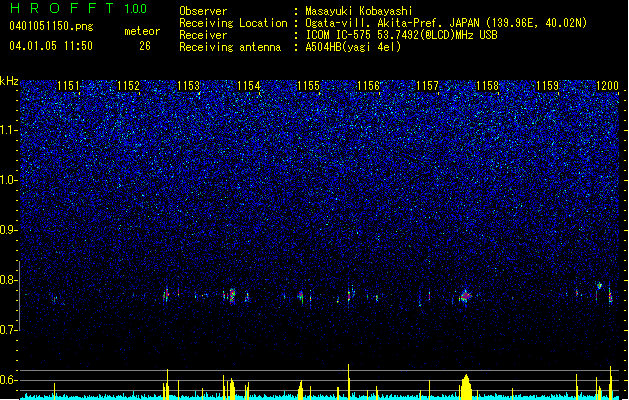Click the meteor label
The image size is (629, 400).
click(x=142, y=31)
